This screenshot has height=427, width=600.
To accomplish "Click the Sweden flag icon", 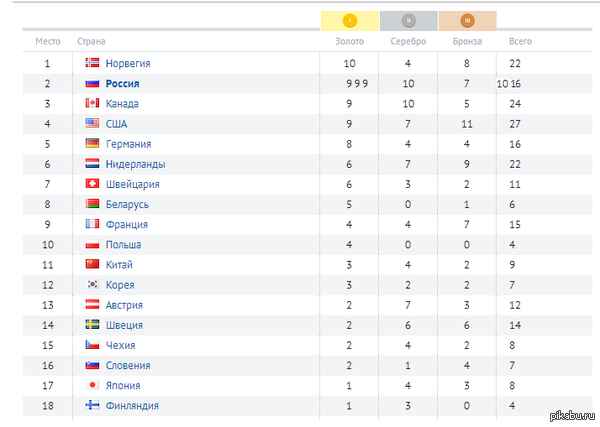I will point(92,324).
